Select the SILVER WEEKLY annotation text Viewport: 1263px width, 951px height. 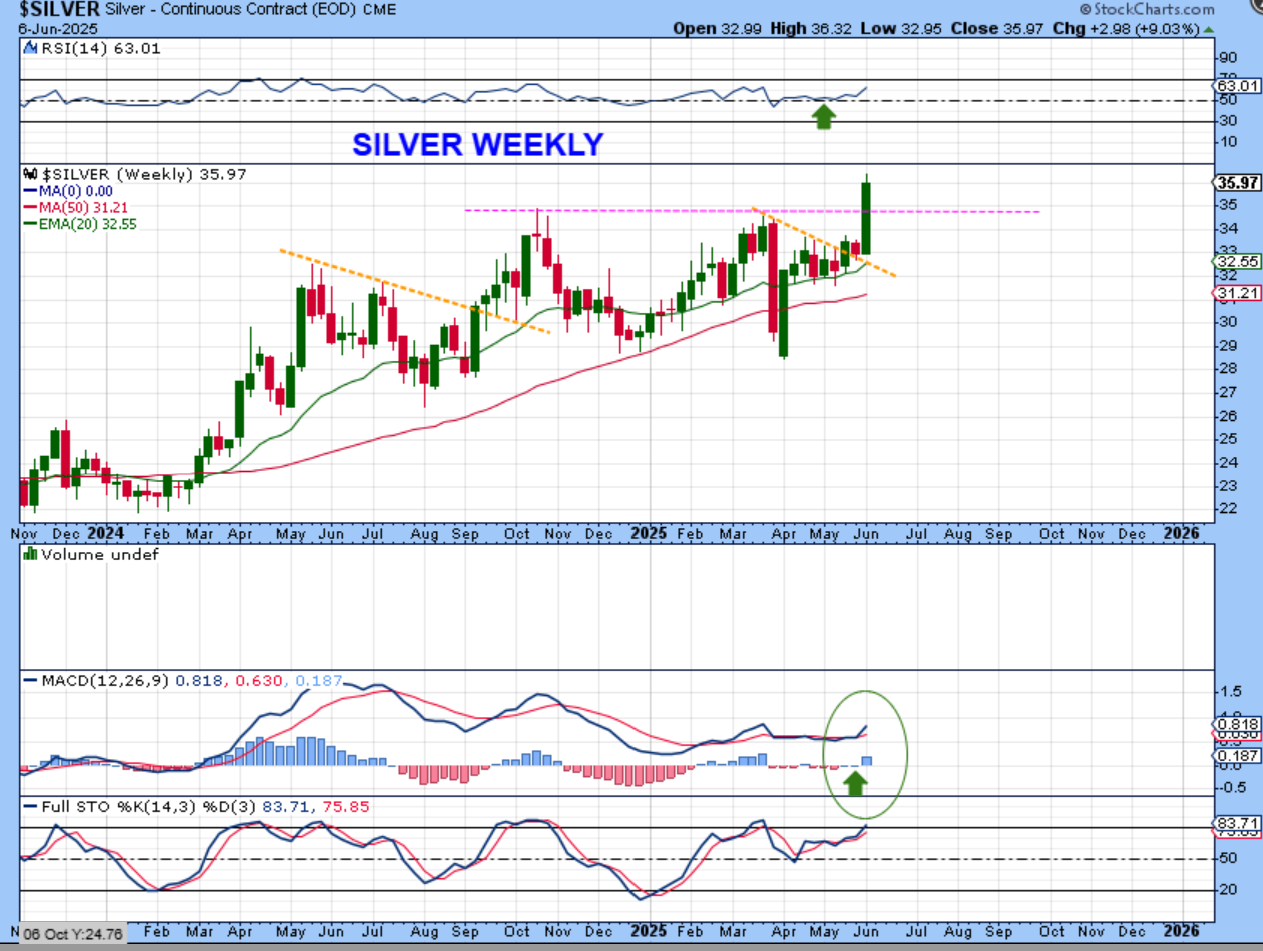pos(477,145)
